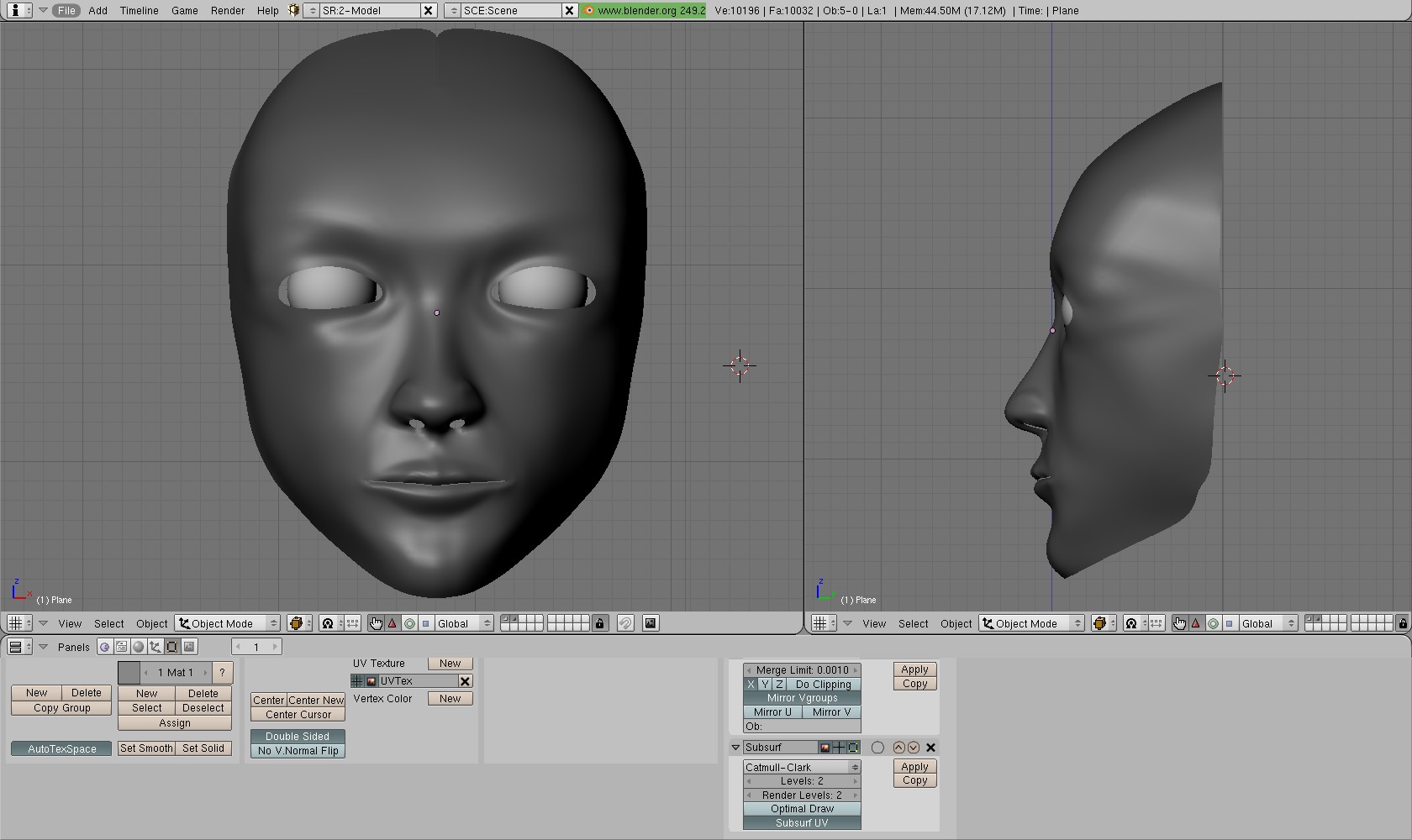Toggle Optimal Draw in Subsurf modifier

point(802,809)
